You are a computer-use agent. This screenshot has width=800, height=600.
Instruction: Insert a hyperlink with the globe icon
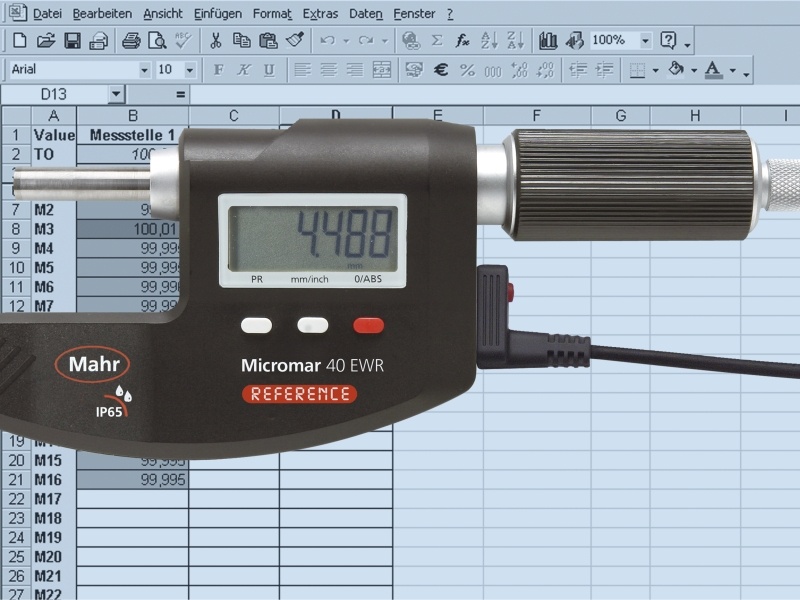pos(411,40)
